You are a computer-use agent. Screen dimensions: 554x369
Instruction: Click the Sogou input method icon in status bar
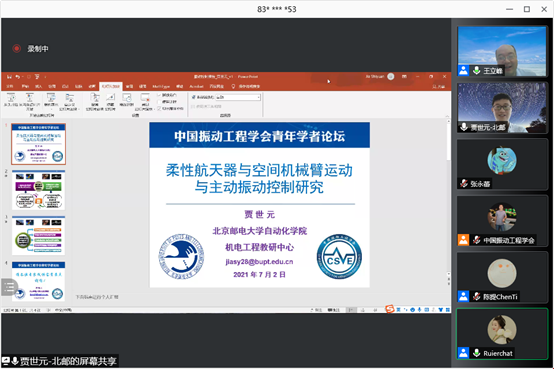click(x=389, y=309)
